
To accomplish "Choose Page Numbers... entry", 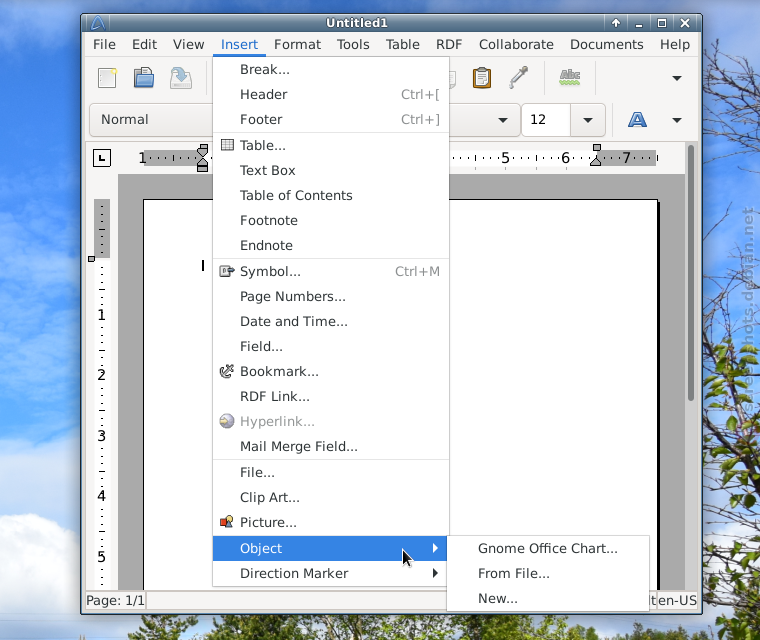I will (x=331, y=296).
